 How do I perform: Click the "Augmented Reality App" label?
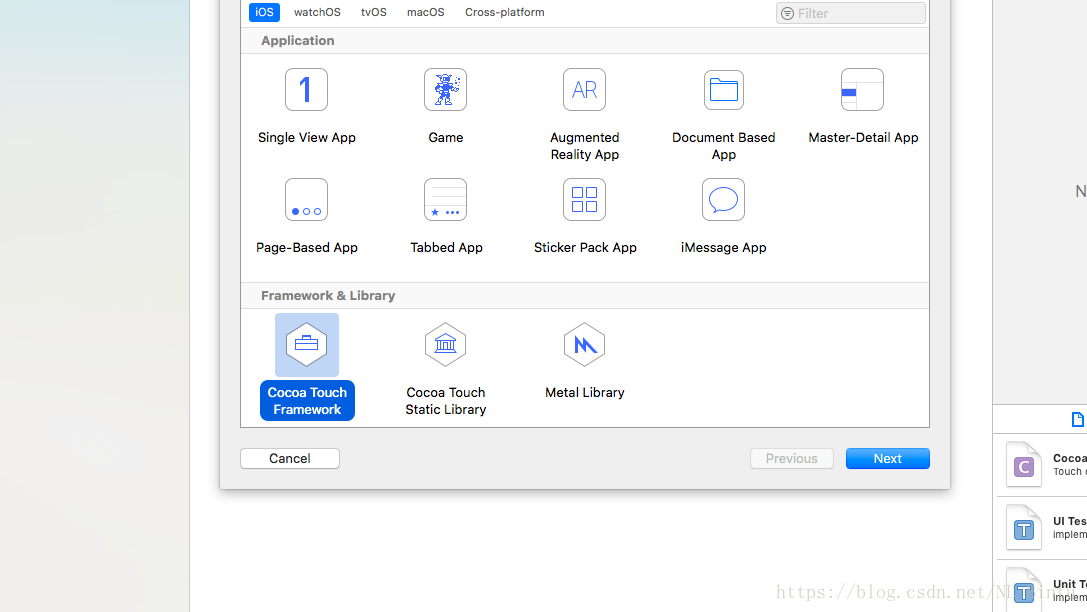pos(584,146)
